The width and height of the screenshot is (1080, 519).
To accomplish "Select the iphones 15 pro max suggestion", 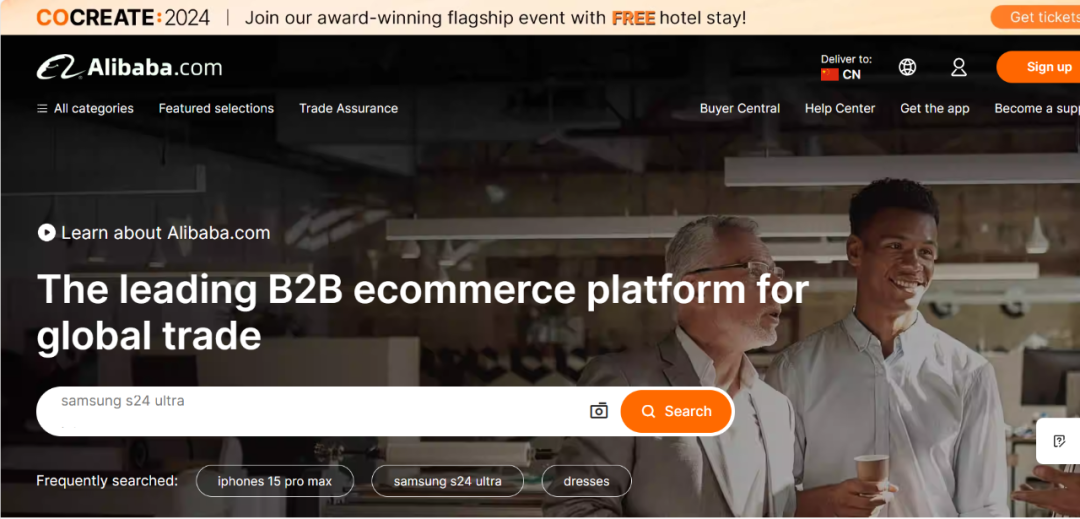I will point(275,481).
